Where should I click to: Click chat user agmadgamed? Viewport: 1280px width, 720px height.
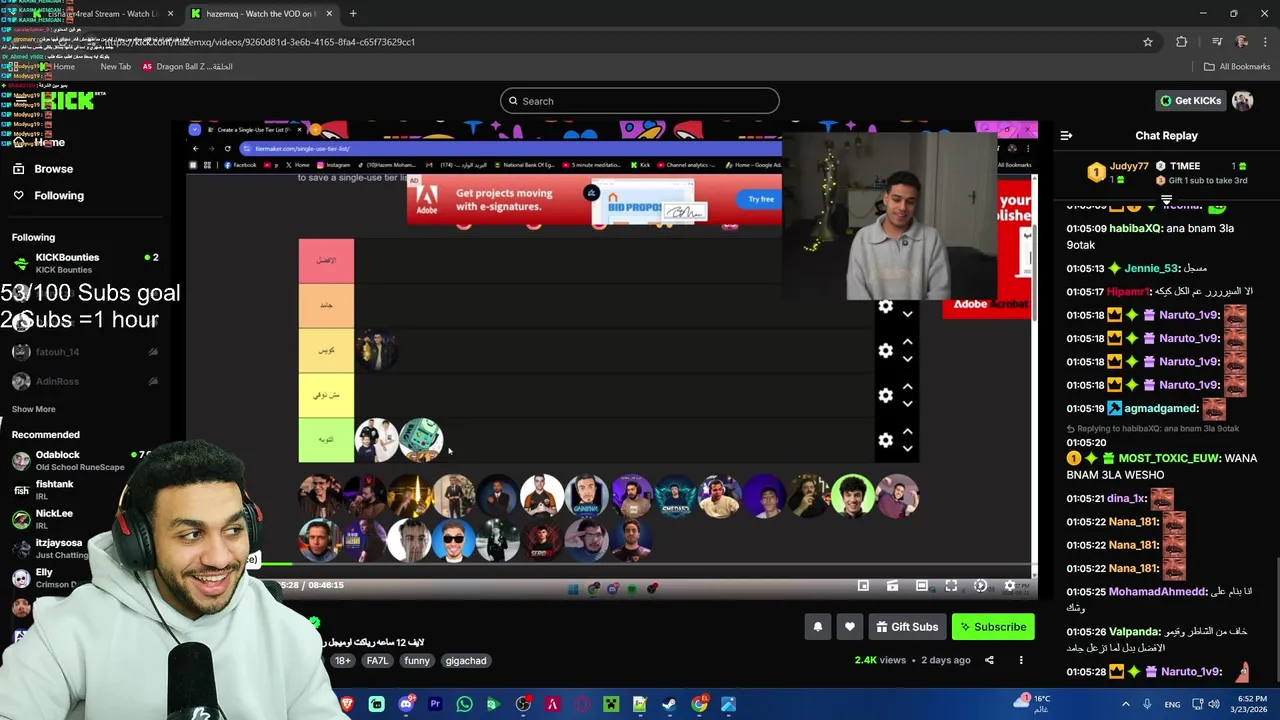click(1160, 409)
